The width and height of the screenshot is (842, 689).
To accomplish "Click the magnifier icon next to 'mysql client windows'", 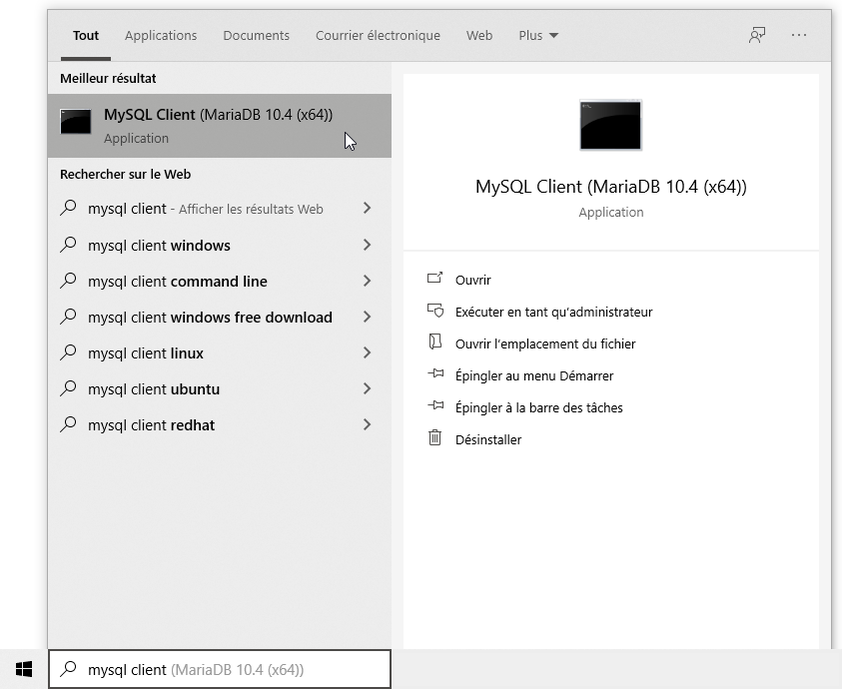I will (68, 244).
